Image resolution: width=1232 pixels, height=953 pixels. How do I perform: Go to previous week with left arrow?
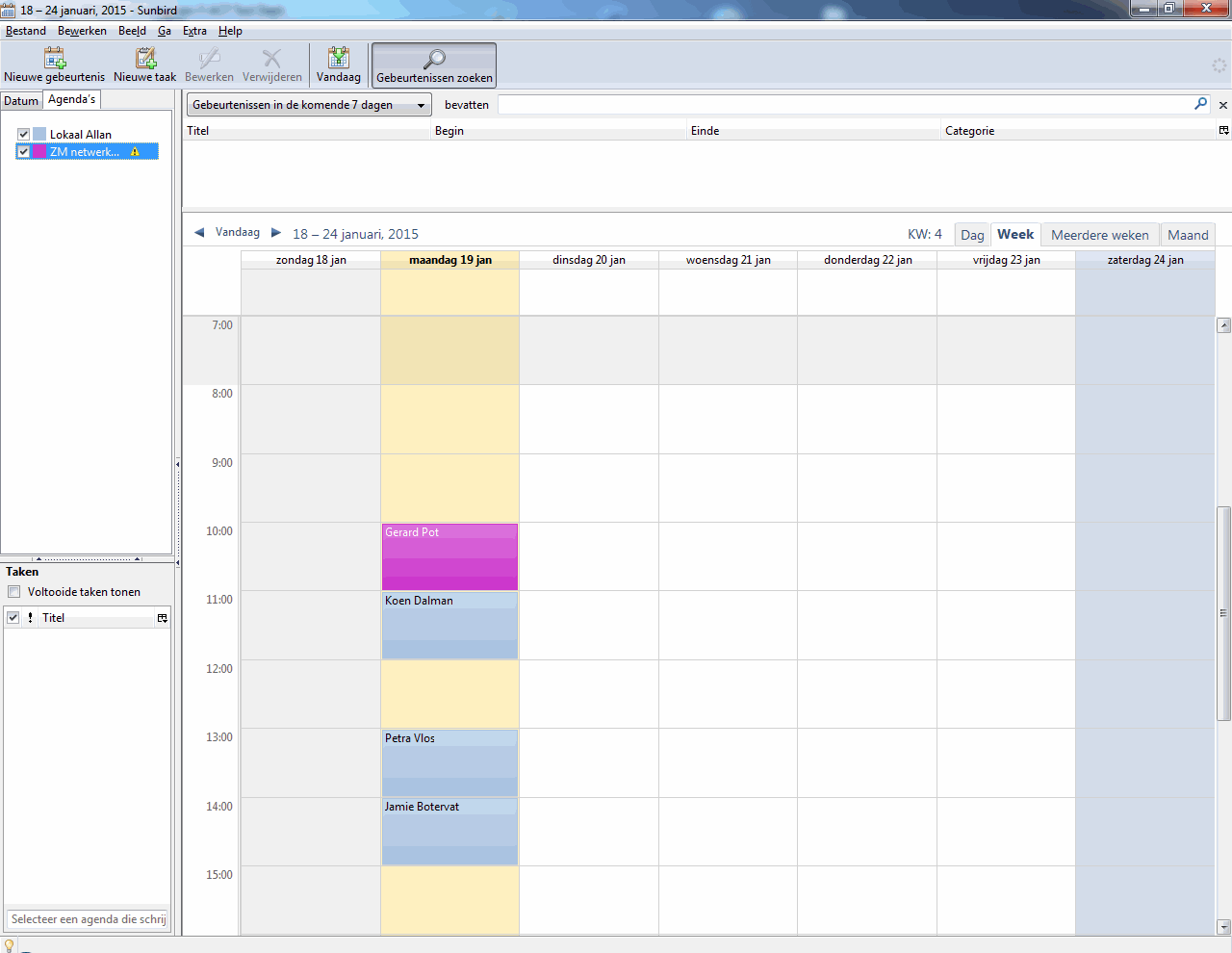tap(199, 233)
